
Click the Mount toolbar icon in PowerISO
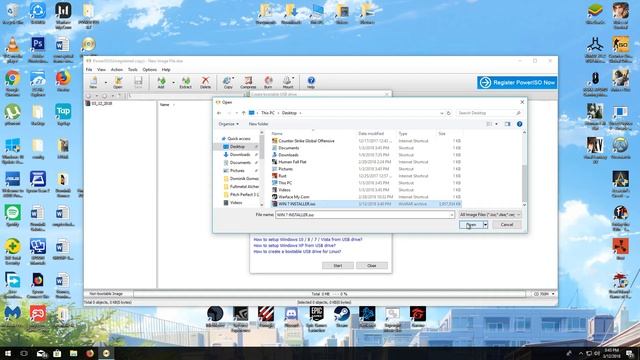point(288,82)
